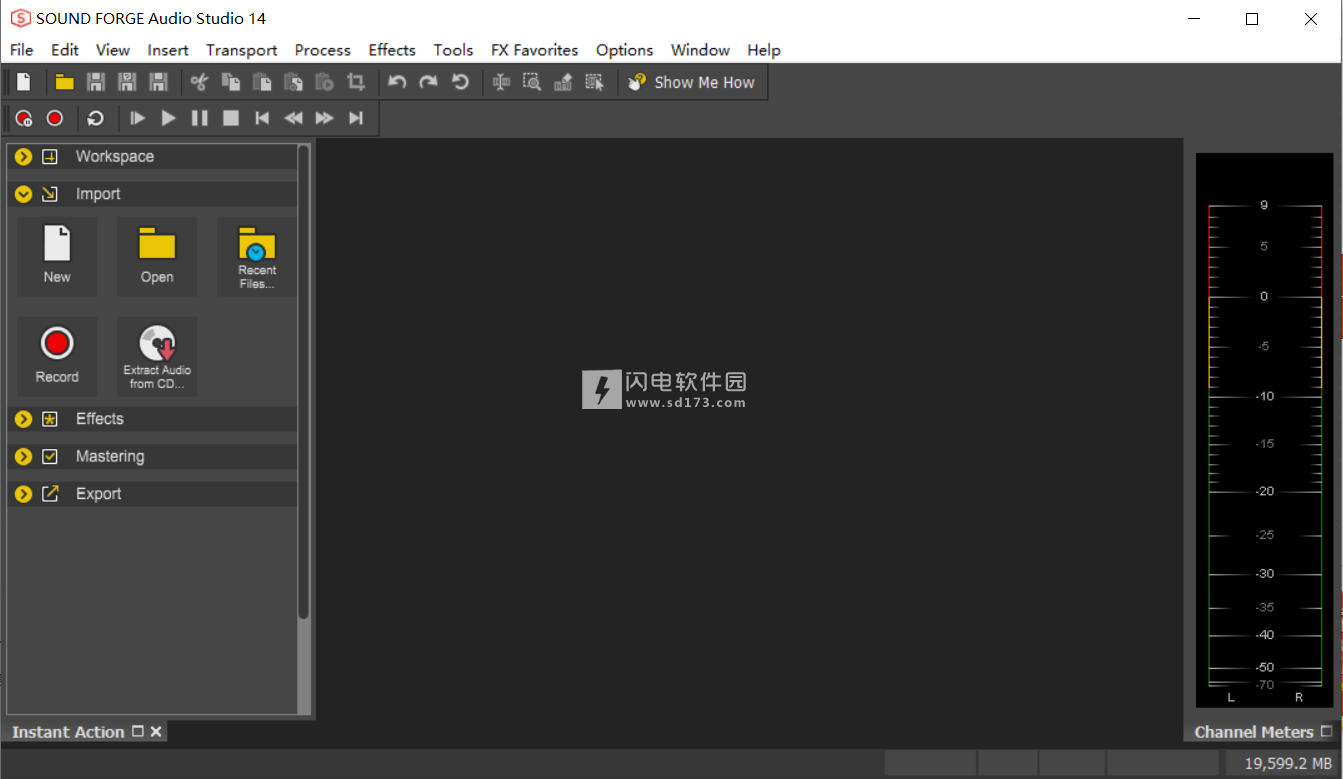Click the Redo arrow icon
Image resolution: width=1343 pixels, height=779 pixels.
coord(428,82)
